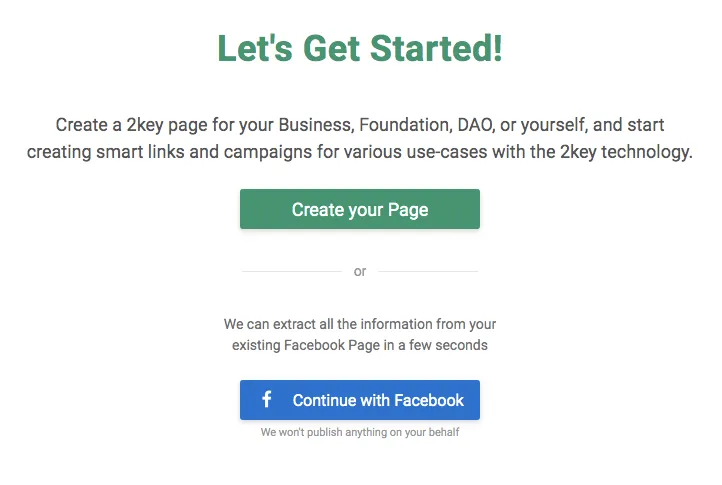Image resolution: width=722 pixels, height=485 pixels.
Task: Click the line left of 'or'
Action: click(x=292, y=271)
